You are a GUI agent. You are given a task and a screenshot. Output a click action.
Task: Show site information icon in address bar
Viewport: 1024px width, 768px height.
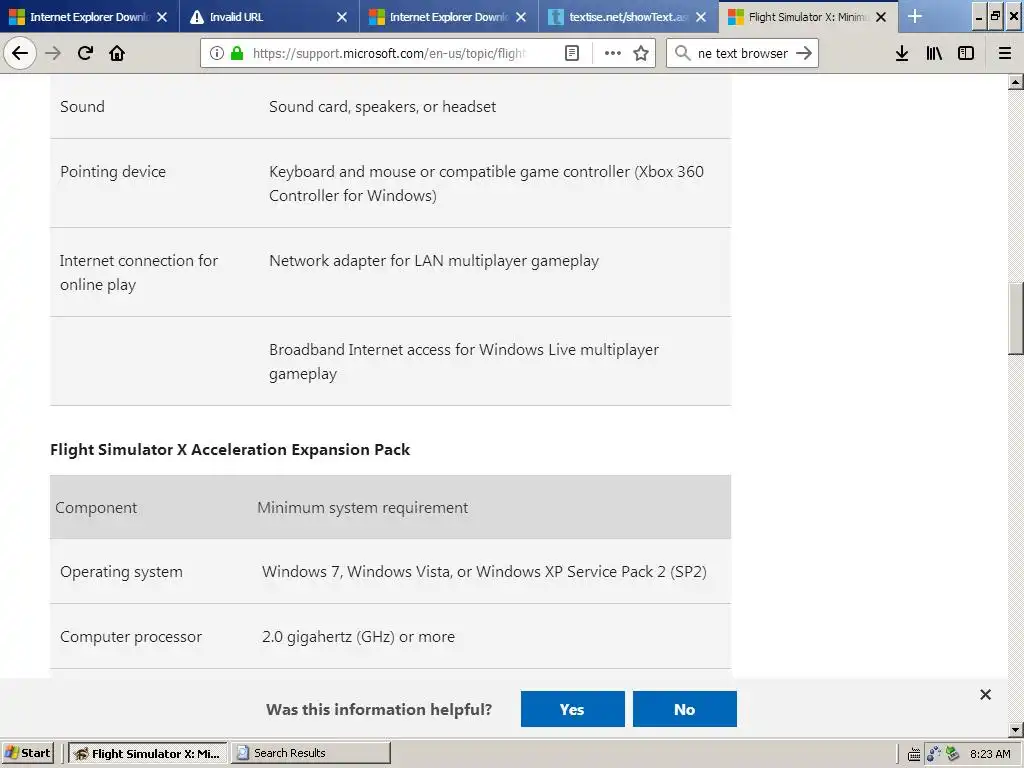click(217, 53)
